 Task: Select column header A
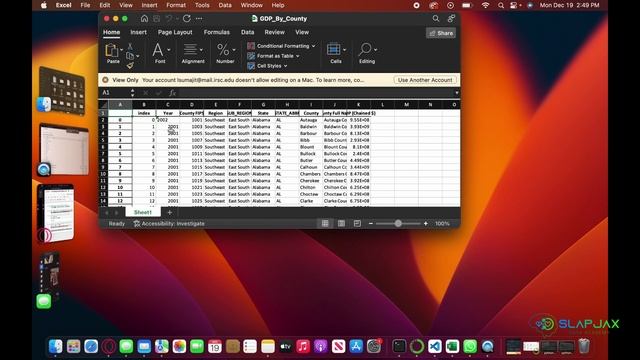(x=120, y=105)
